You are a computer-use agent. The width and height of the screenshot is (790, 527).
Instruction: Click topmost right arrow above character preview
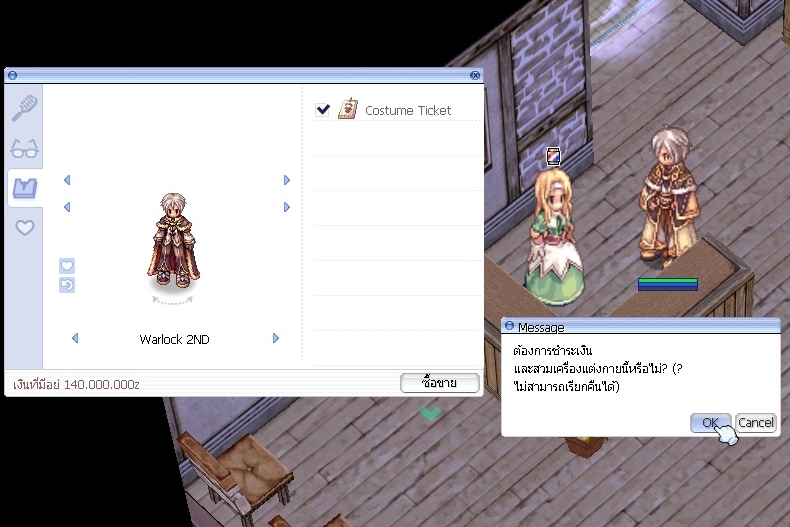tap(287, 180)
